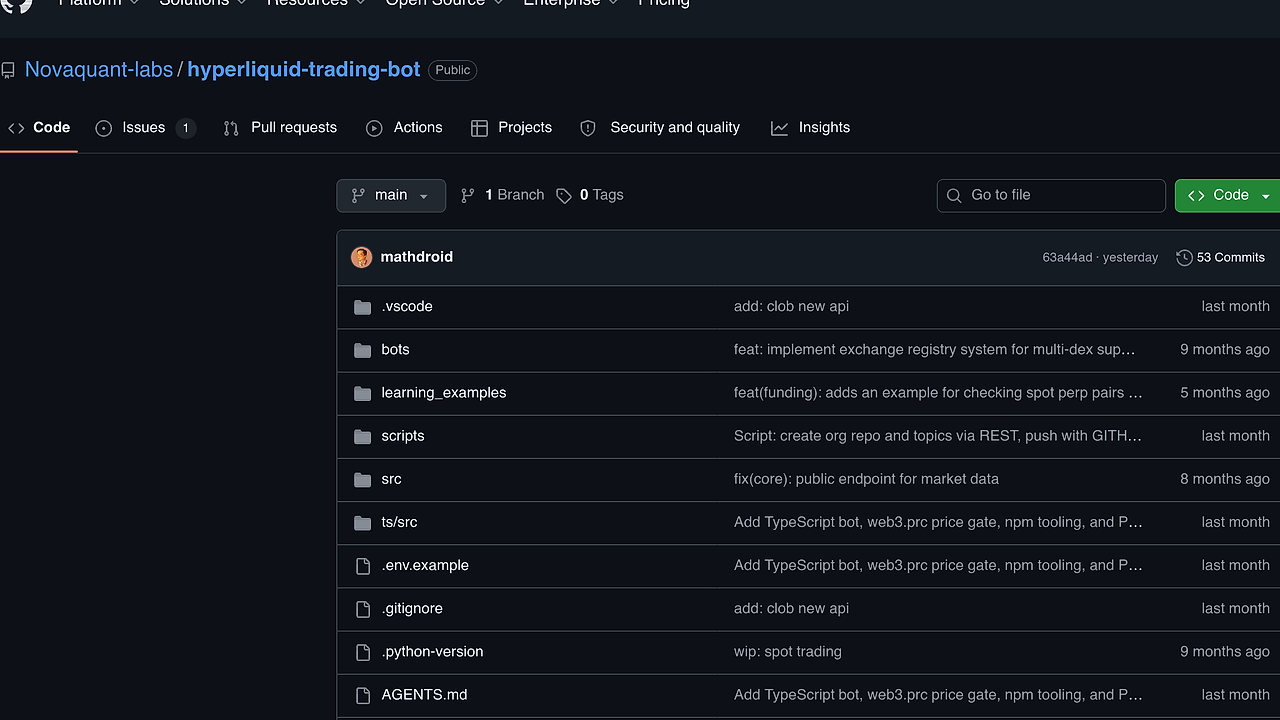Open the Security and quality tab
This screenshot has width=1280, height=720.
pyautogui.click(x=660, y=128)
